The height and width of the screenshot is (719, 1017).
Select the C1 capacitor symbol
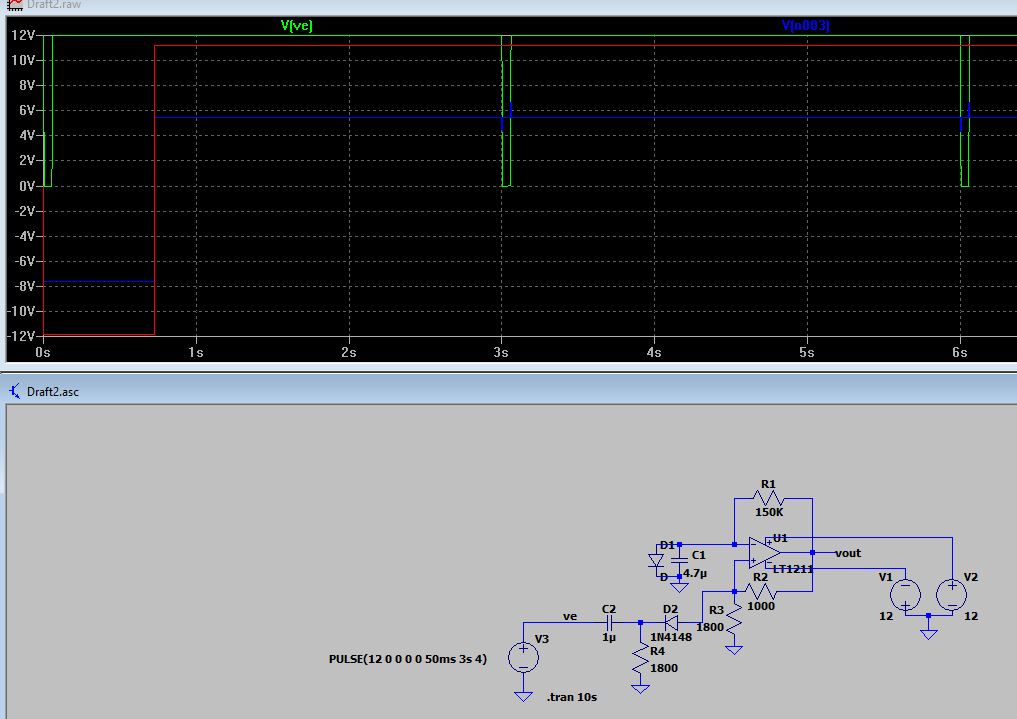click(679, 560)
